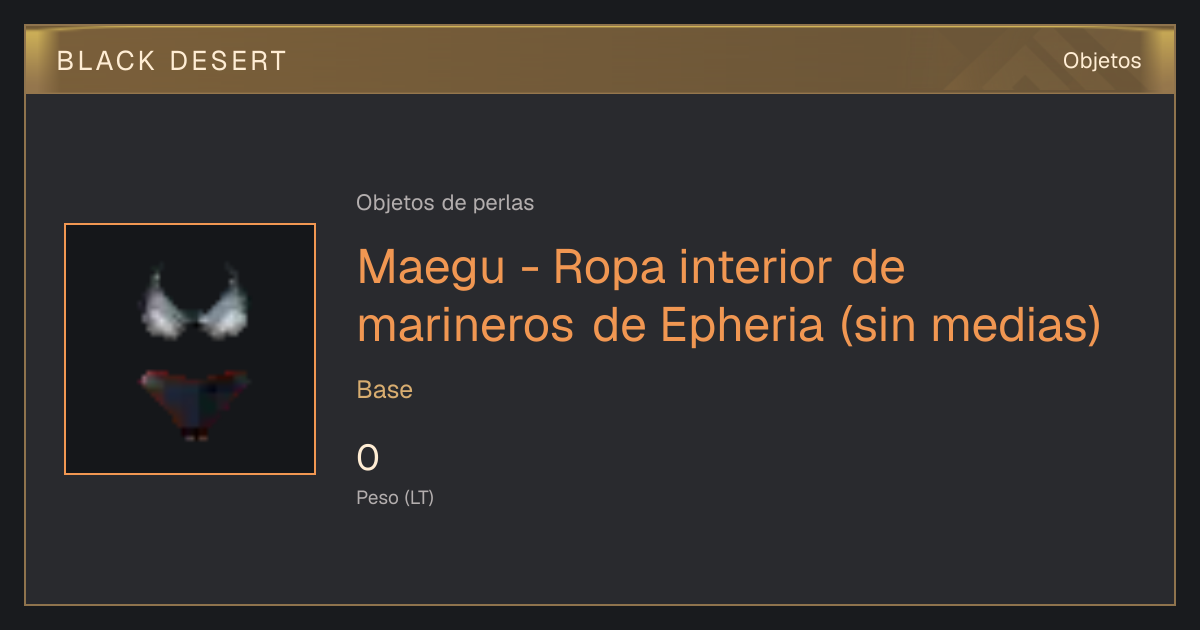Image resolution: width=1200 pixels, height=630 pixels.
Task: Click the golden header banner center
Action: pyautogui.click(x=600, y=60)
